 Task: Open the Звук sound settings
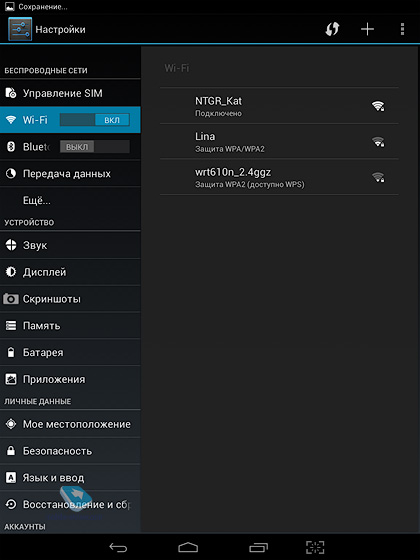(70, 245)
